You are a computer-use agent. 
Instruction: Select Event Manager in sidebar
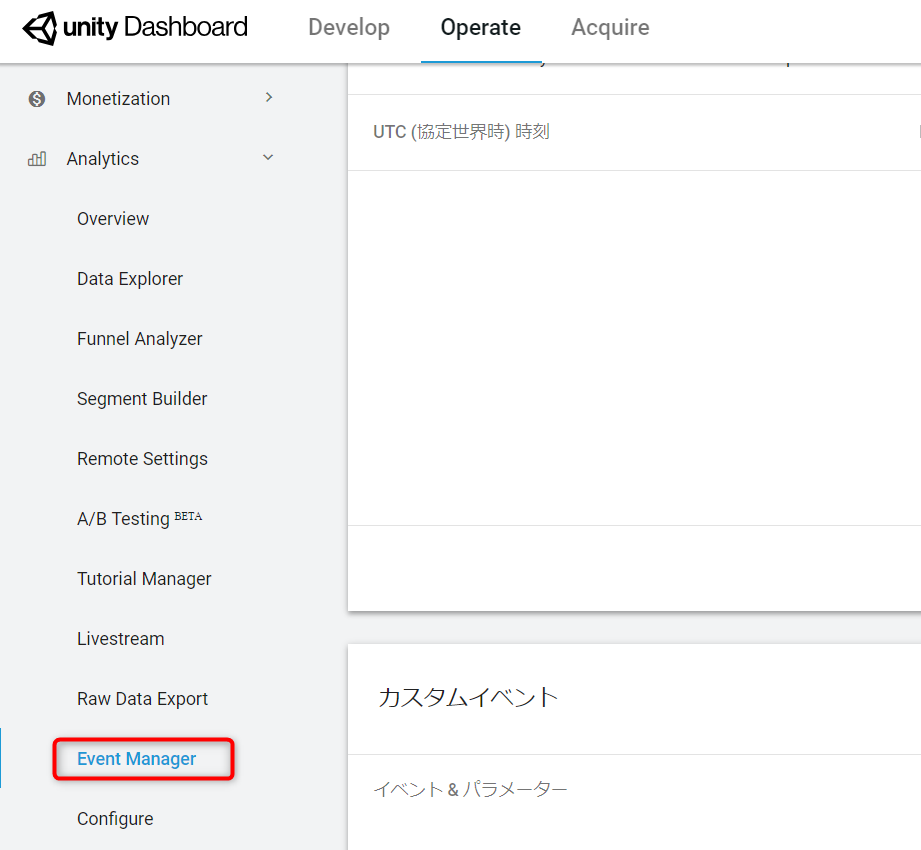pos(136,758)
